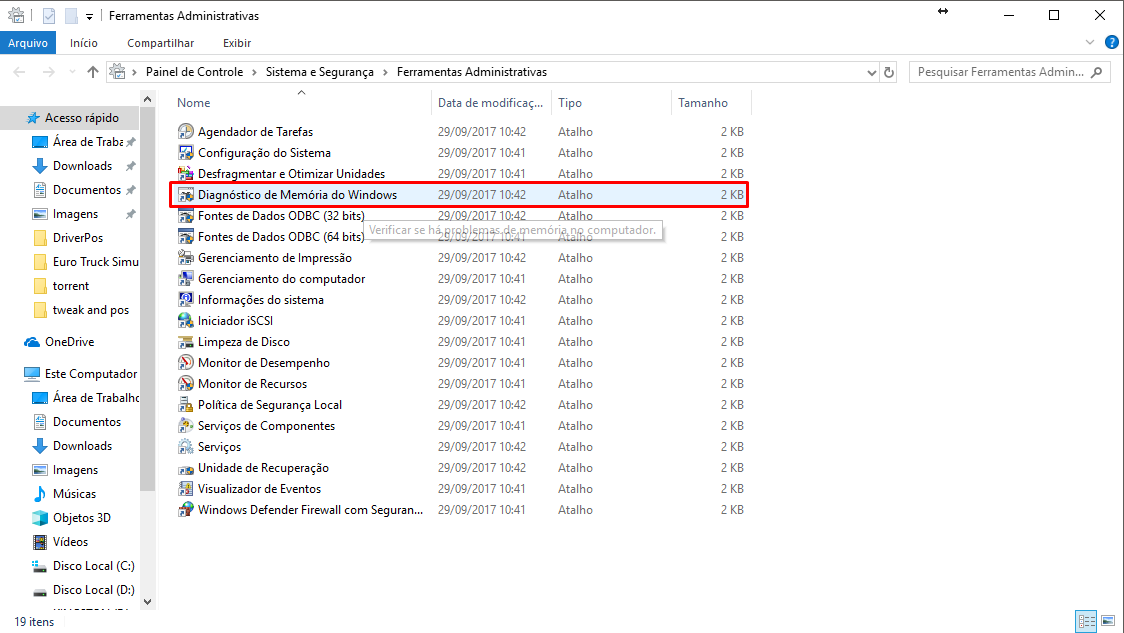Click the Windows Defender Firewall icon
Viewport: 1124px width, 633px height.
click(186, 510)
